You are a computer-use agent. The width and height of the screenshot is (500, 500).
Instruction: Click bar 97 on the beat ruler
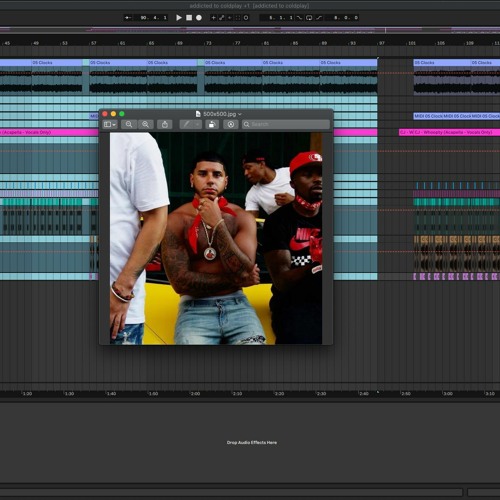tap(382, 43)
